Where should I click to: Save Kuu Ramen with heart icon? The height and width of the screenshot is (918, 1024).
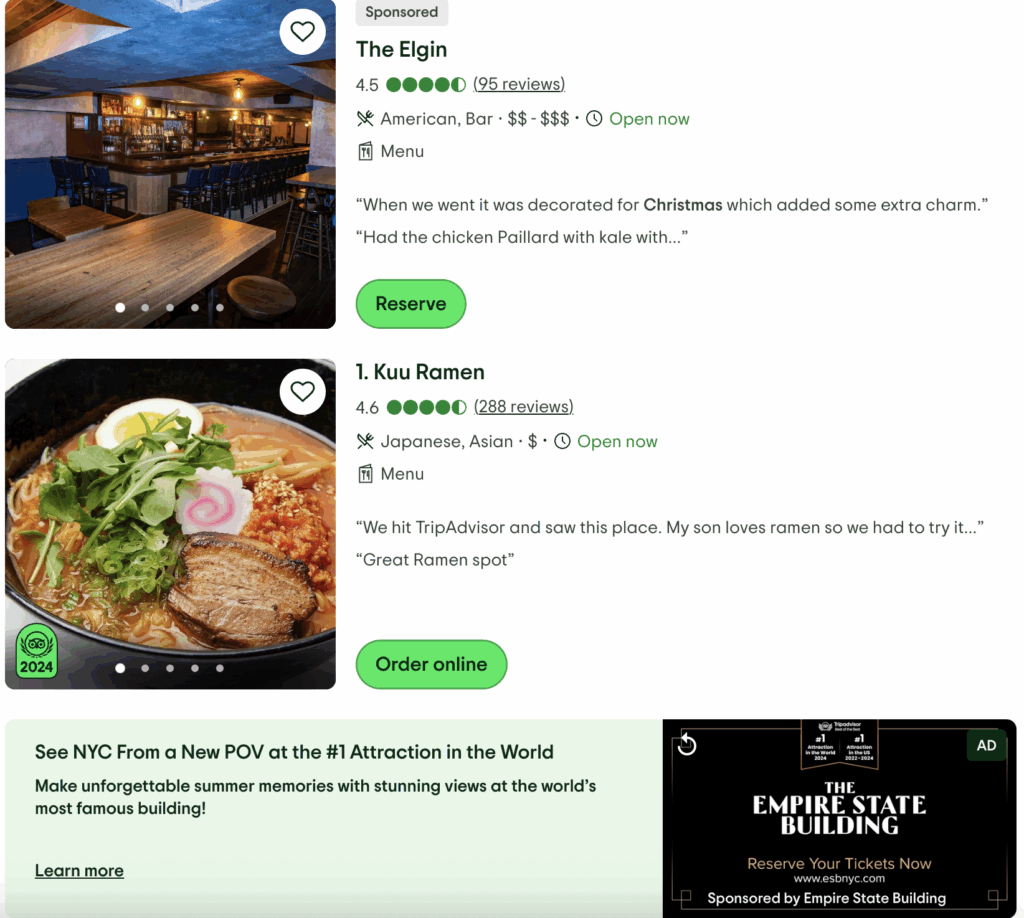pyautogui.click(x=302, y=391)
